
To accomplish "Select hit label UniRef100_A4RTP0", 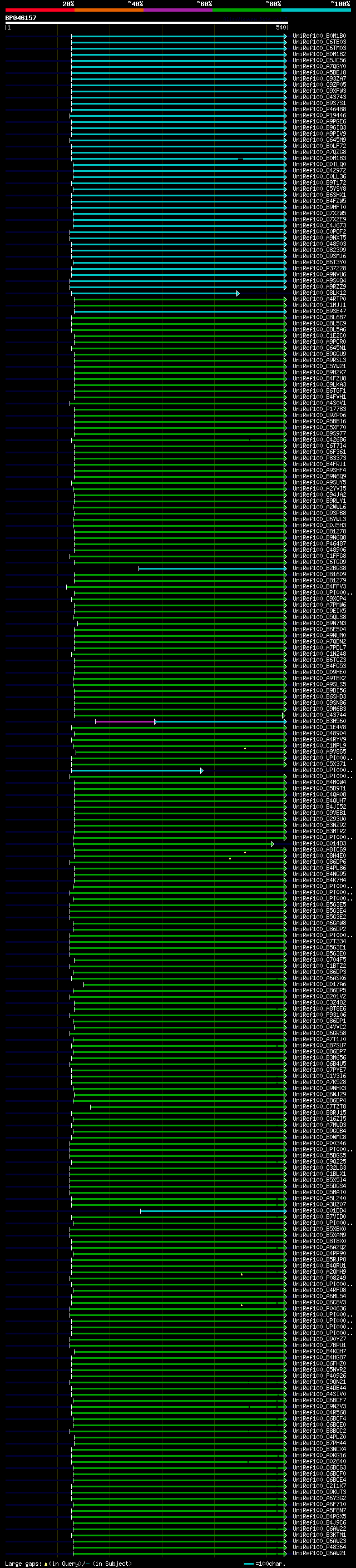I will [319, 299].
